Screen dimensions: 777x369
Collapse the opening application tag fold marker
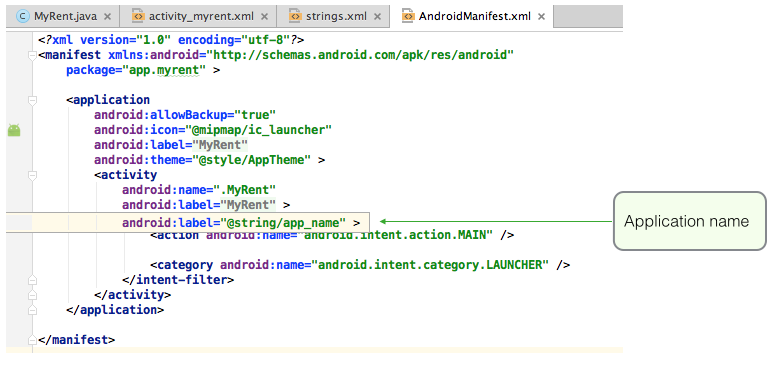point(32,101)
